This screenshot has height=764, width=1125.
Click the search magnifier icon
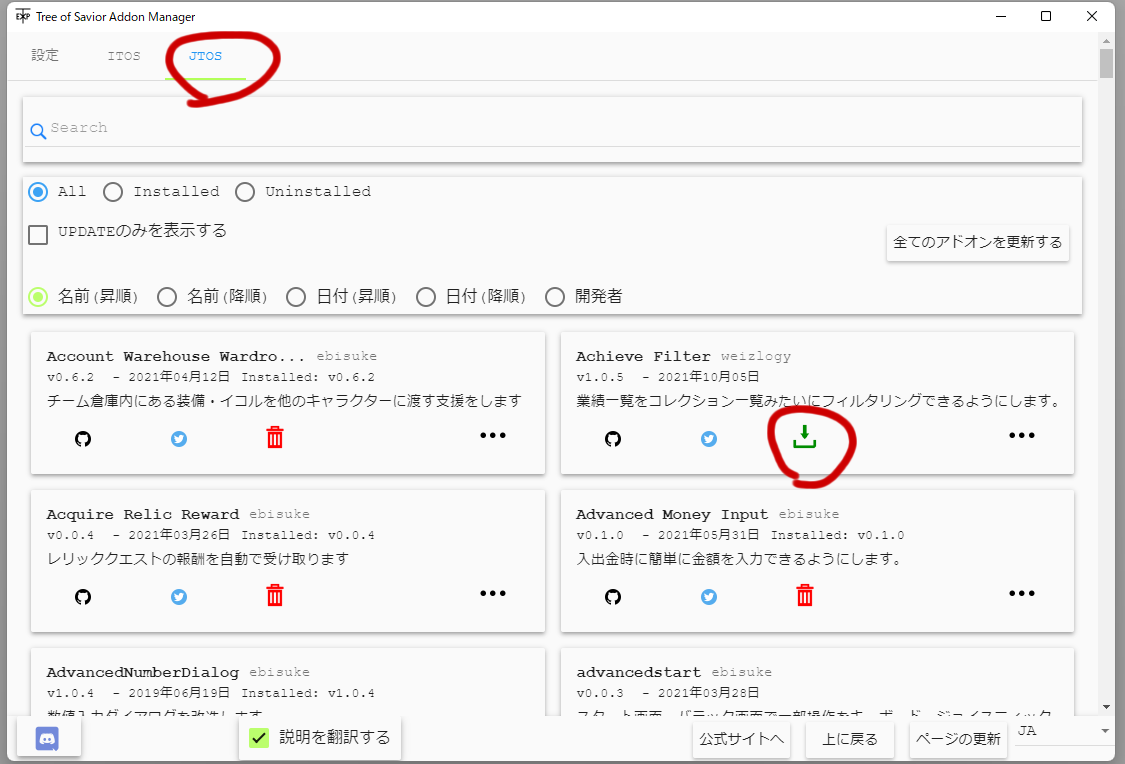[x=38, y=131]
